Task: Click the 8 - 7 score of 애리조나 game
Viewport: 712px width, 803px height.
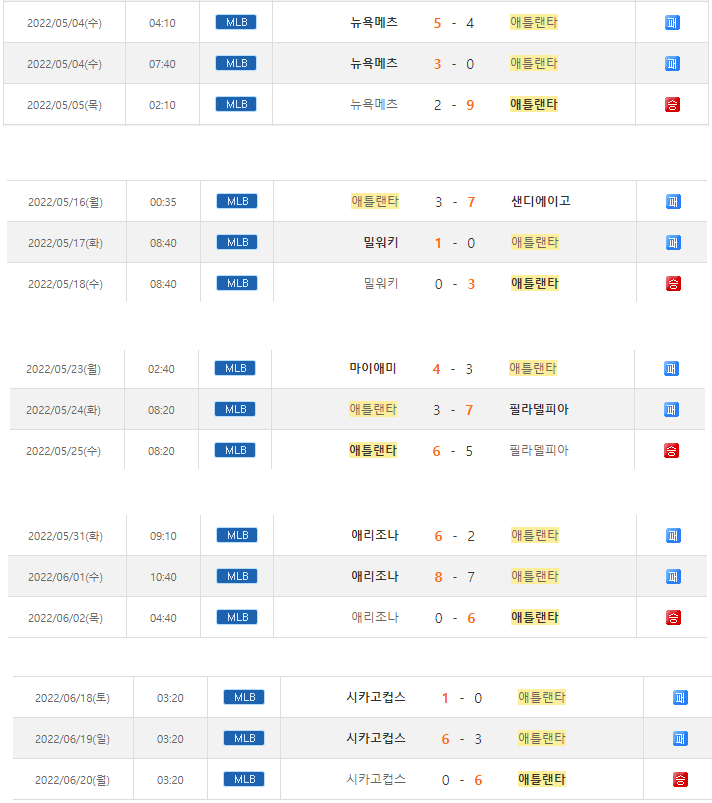Action: (x=454, y=576)
